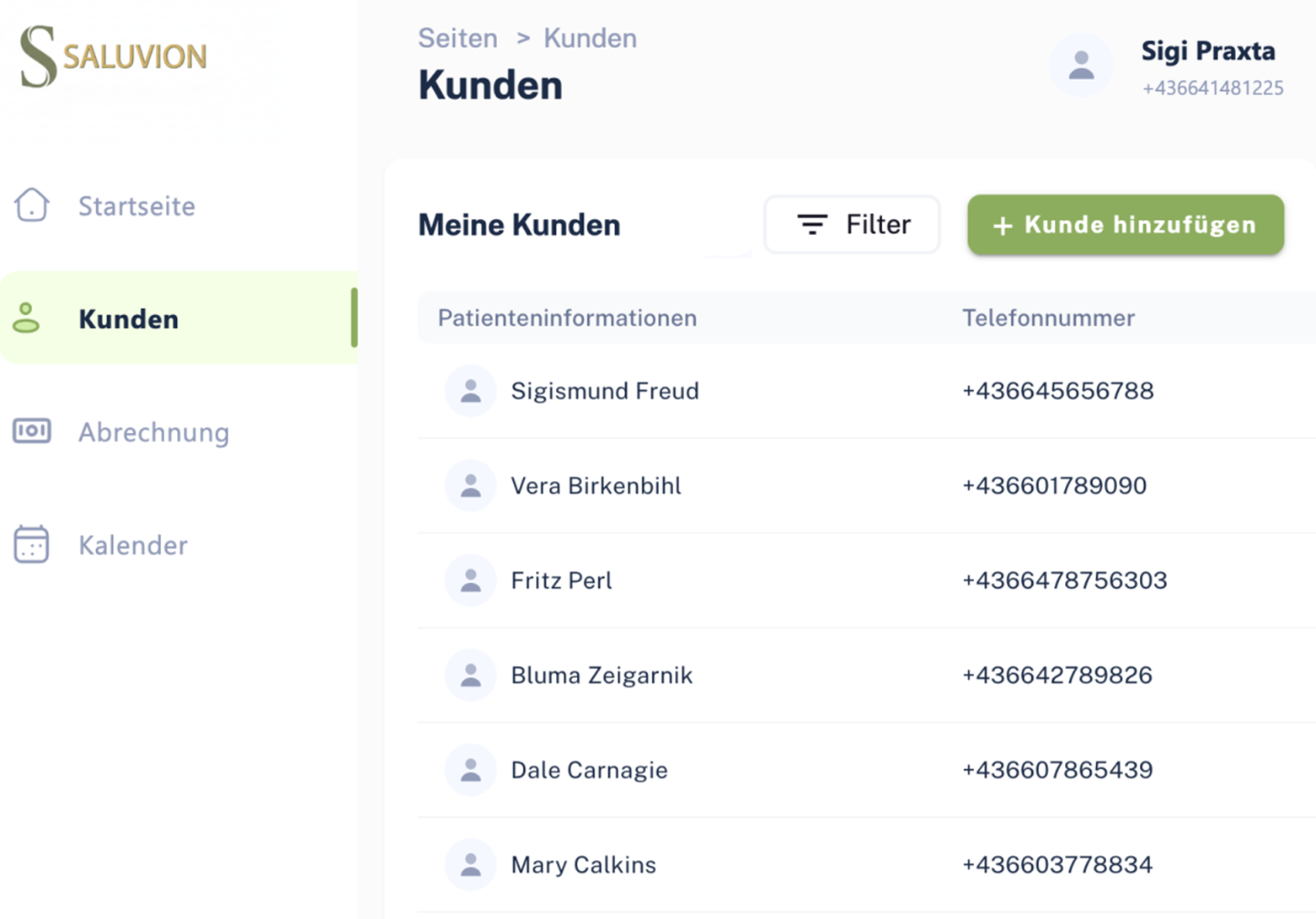1316x919 pixels.
Task: Go to Startseite in sidebar
Action: coord(136,206)
